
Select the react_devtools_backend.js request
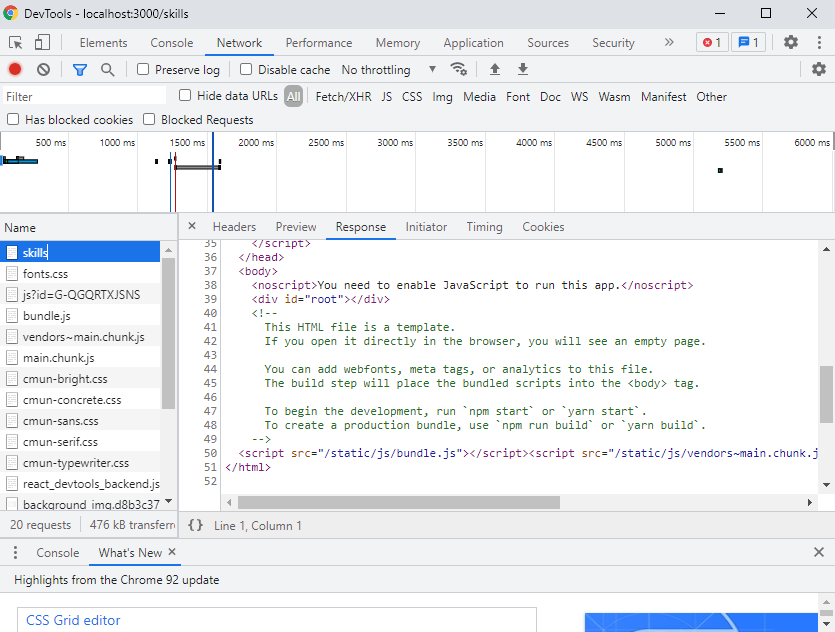80,483
